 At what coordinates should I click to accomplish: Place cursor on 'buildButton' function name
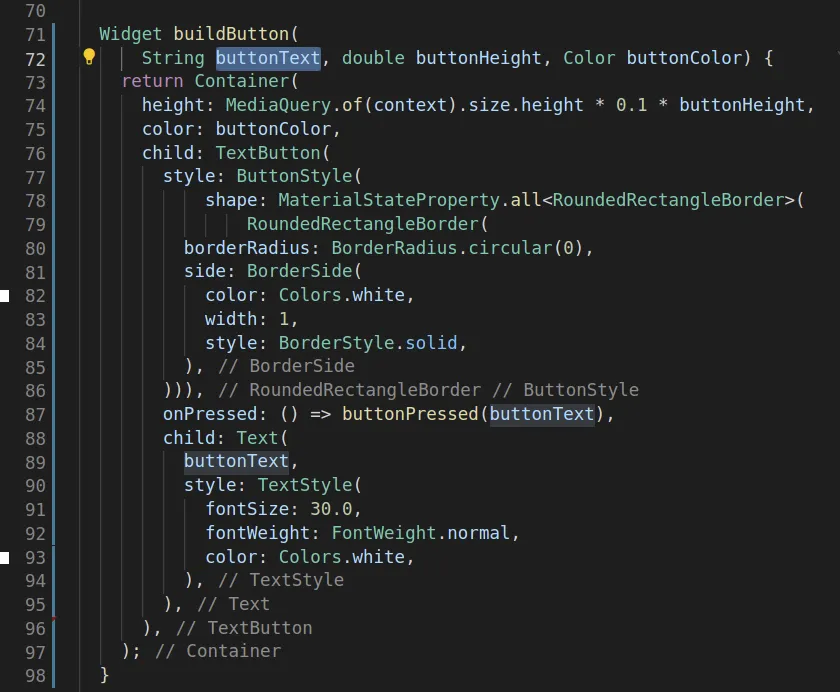[x=231, y=34]
